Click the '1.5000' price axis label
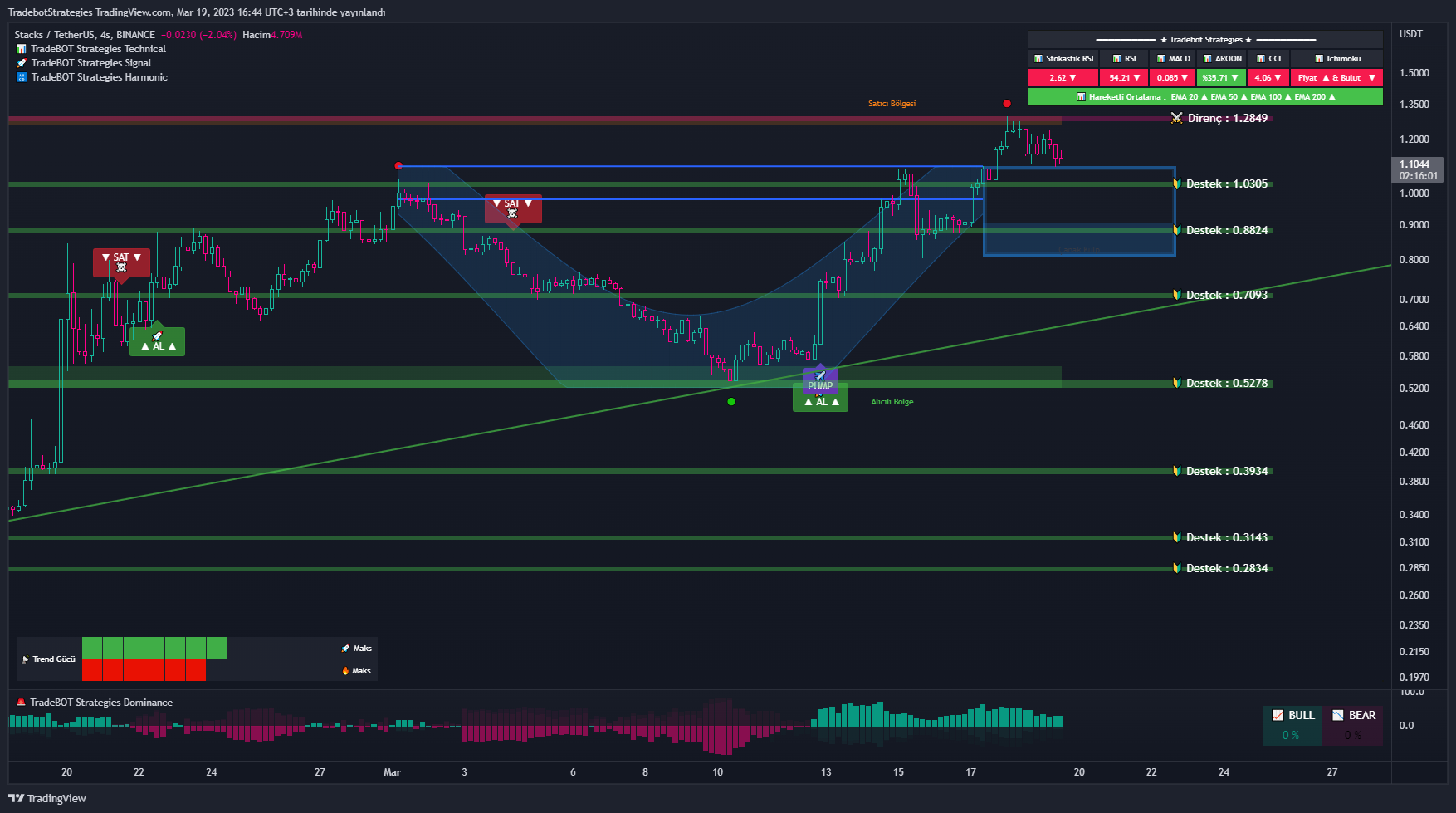 coord(1414,73)
